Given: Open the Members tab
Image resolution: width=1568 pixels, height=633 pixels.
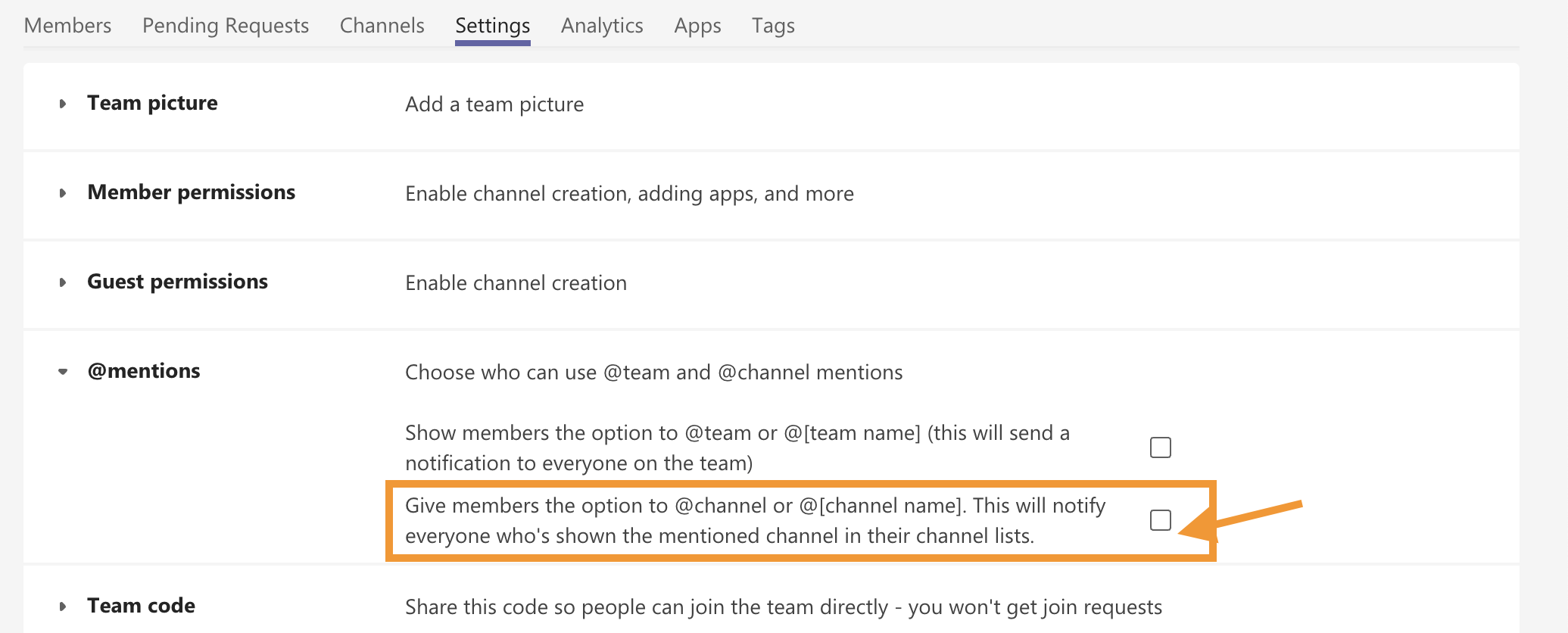Looking at the screenshot, I should 67,26.
